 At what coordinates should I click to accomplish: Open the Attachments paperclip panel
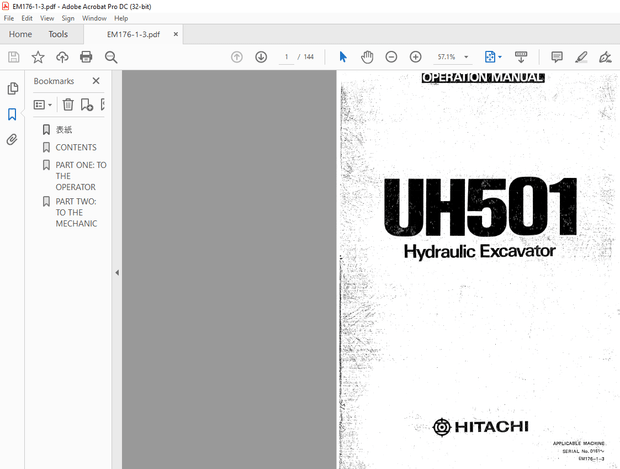click(x=12, y=140)
